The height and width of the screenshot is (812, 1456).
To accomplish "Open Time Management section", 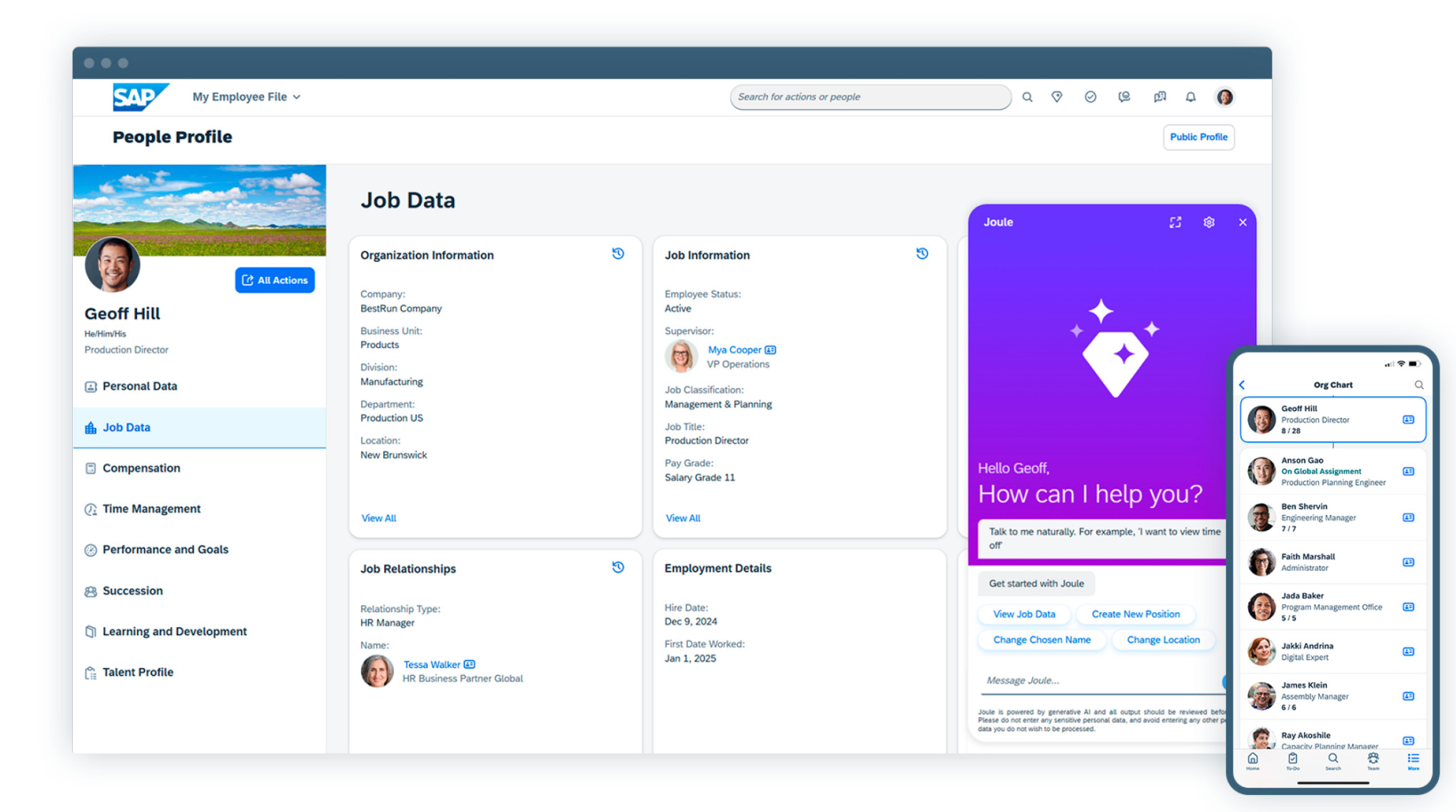I will pyautogui.click(x=199, y=509).
